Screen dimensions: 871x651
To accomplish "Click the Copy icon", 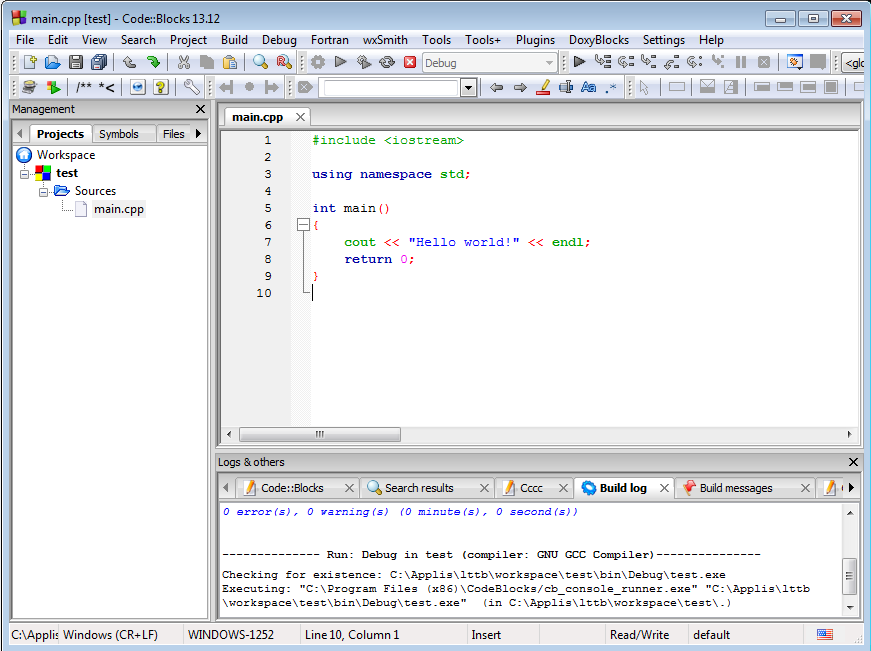I will pos(207,62).
